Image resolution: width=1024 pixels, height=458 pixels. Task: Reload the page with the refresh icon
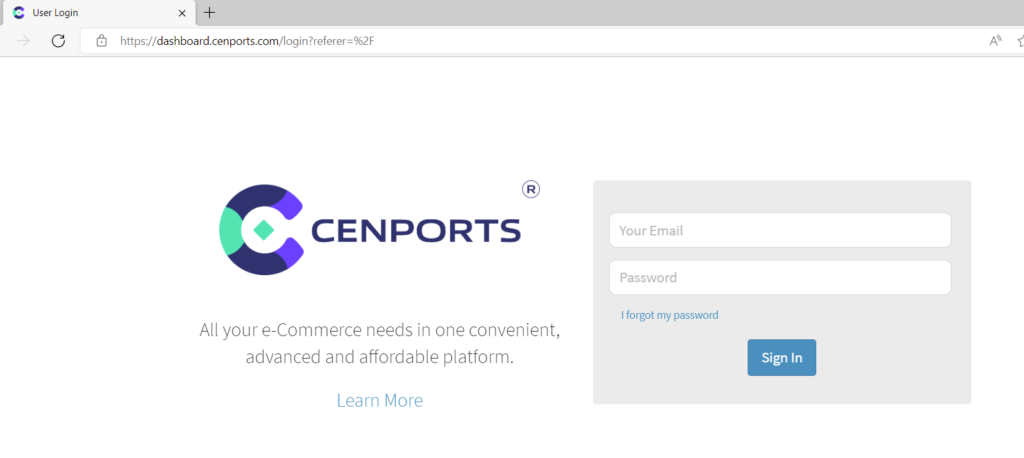58,41
